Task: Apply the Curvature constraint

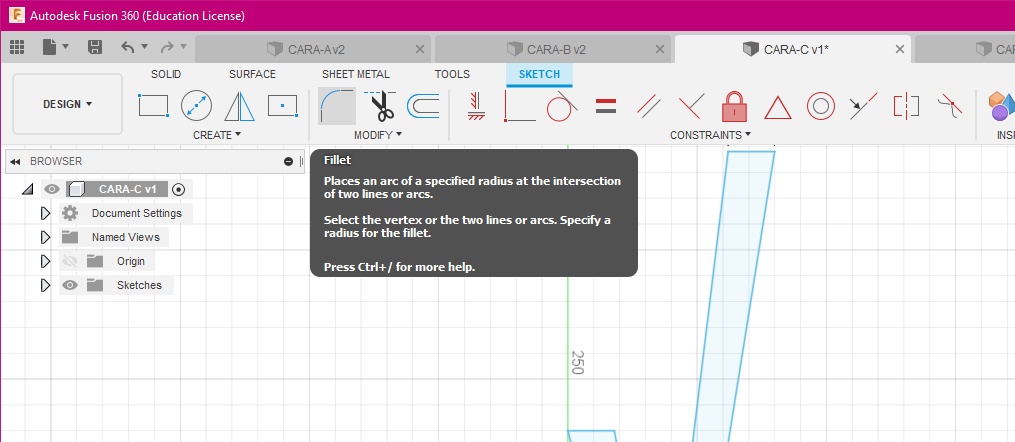Action: tap(949, 105)
